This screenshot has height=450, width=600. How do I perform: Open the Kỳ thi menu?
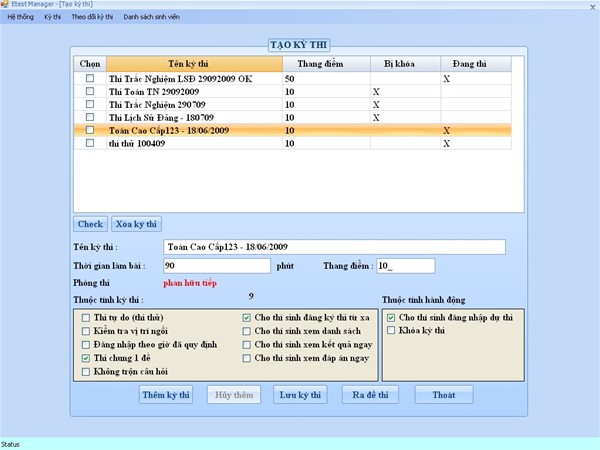point(52,18)
